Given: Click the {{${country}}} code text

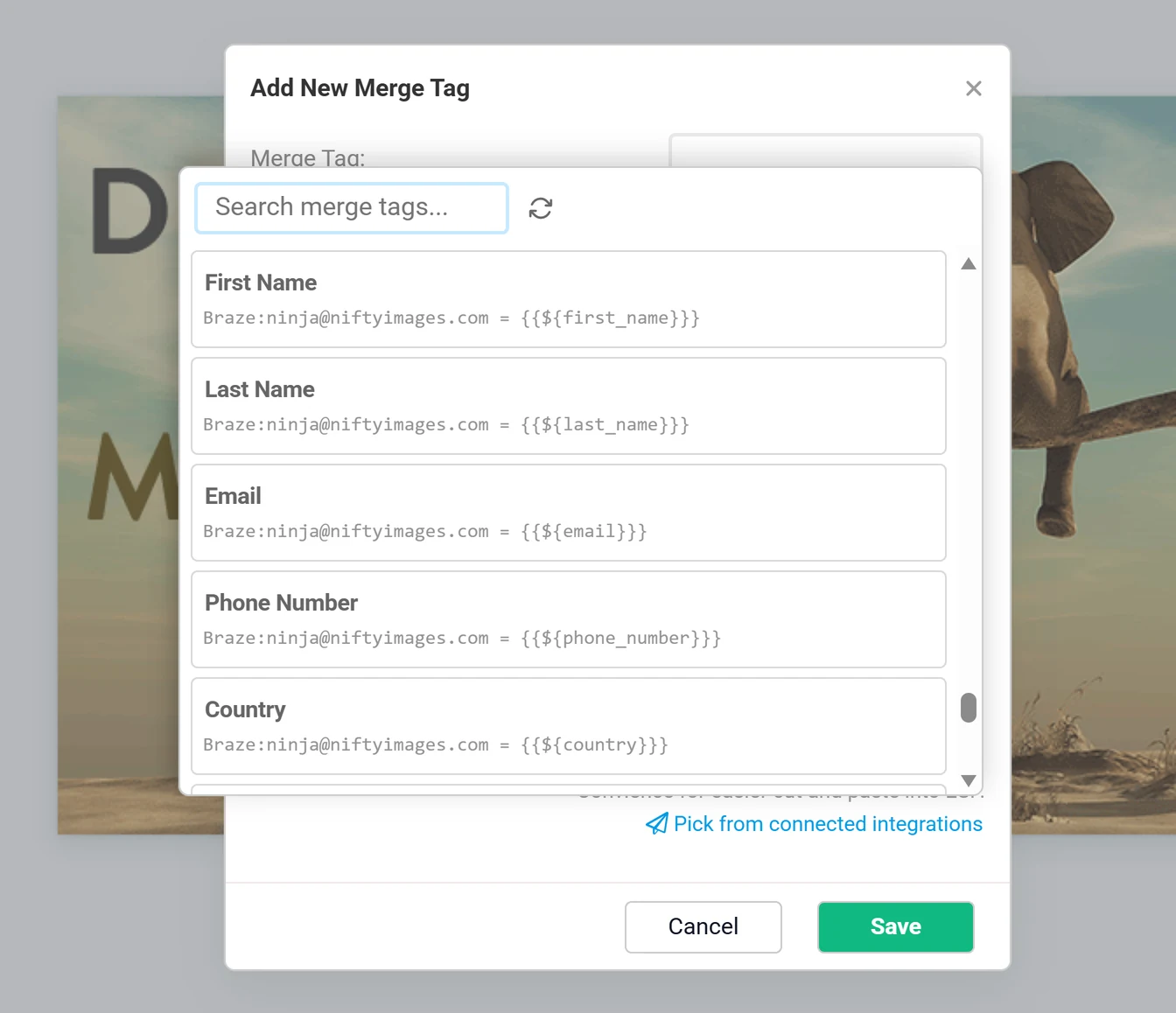Looking at the screenshot, I should [x=594, y=744].
